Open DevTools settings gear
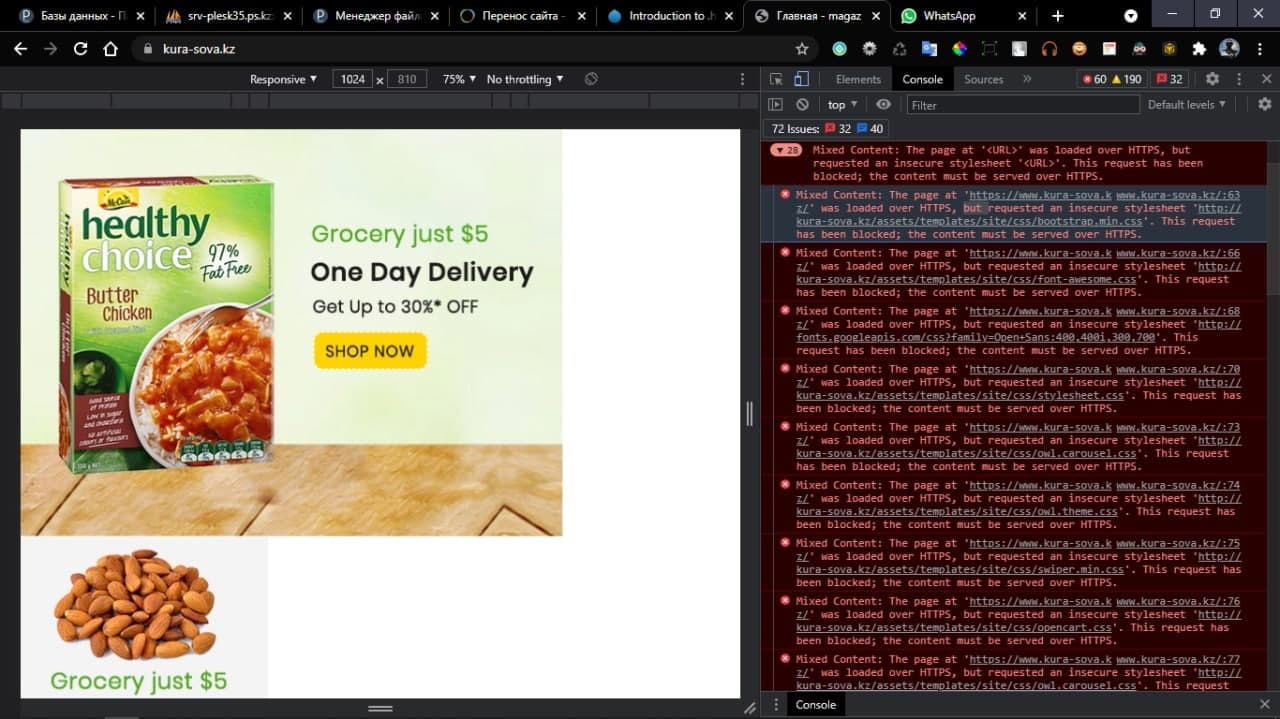1280x719 pixels. pos(1212,79)
